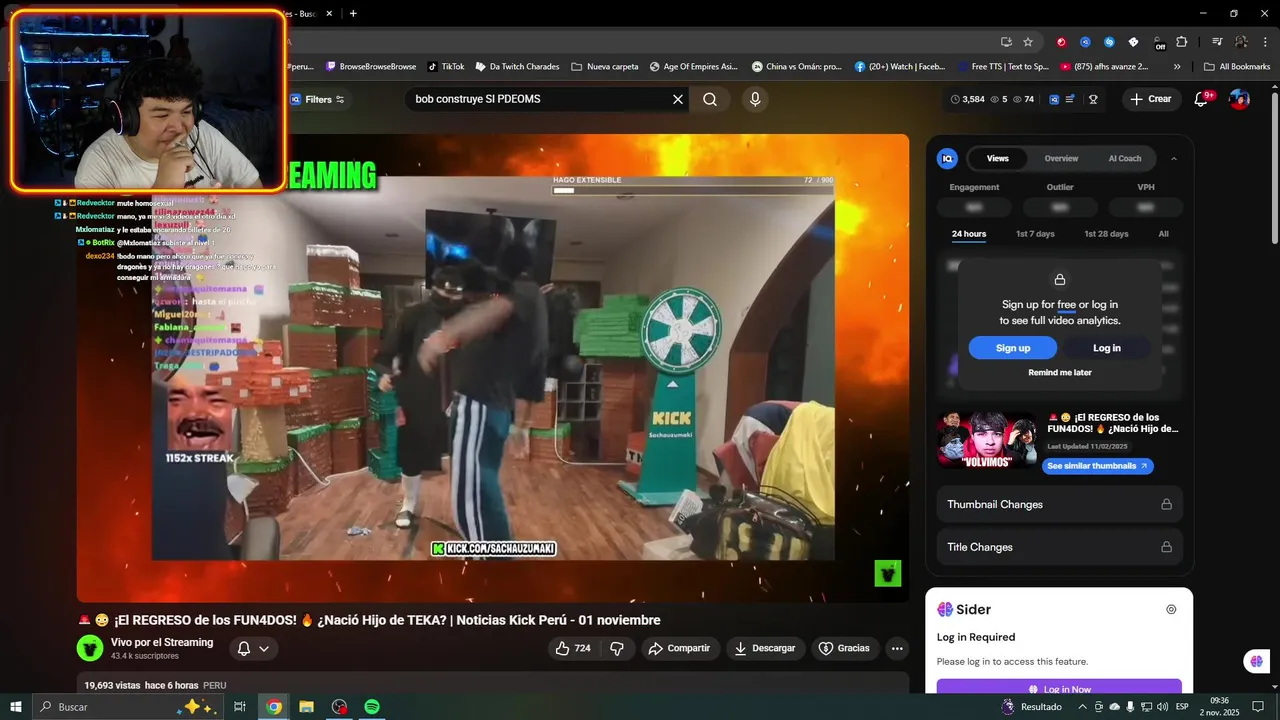The height and width of the screenshot is (720, 1280).
Task: Open more actions three-dot button
Action: (x=897, y=648)
